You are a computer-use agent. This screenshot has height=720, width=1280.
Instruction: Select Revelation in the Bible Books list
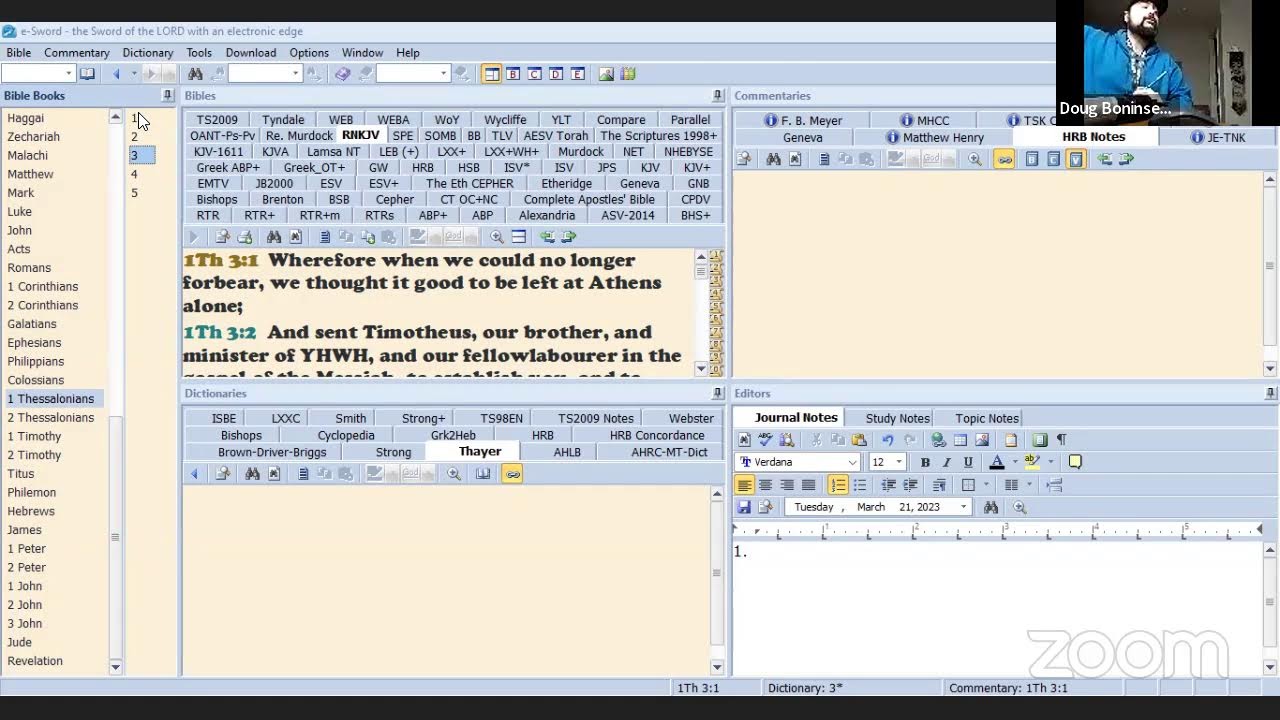pos(35,661)
